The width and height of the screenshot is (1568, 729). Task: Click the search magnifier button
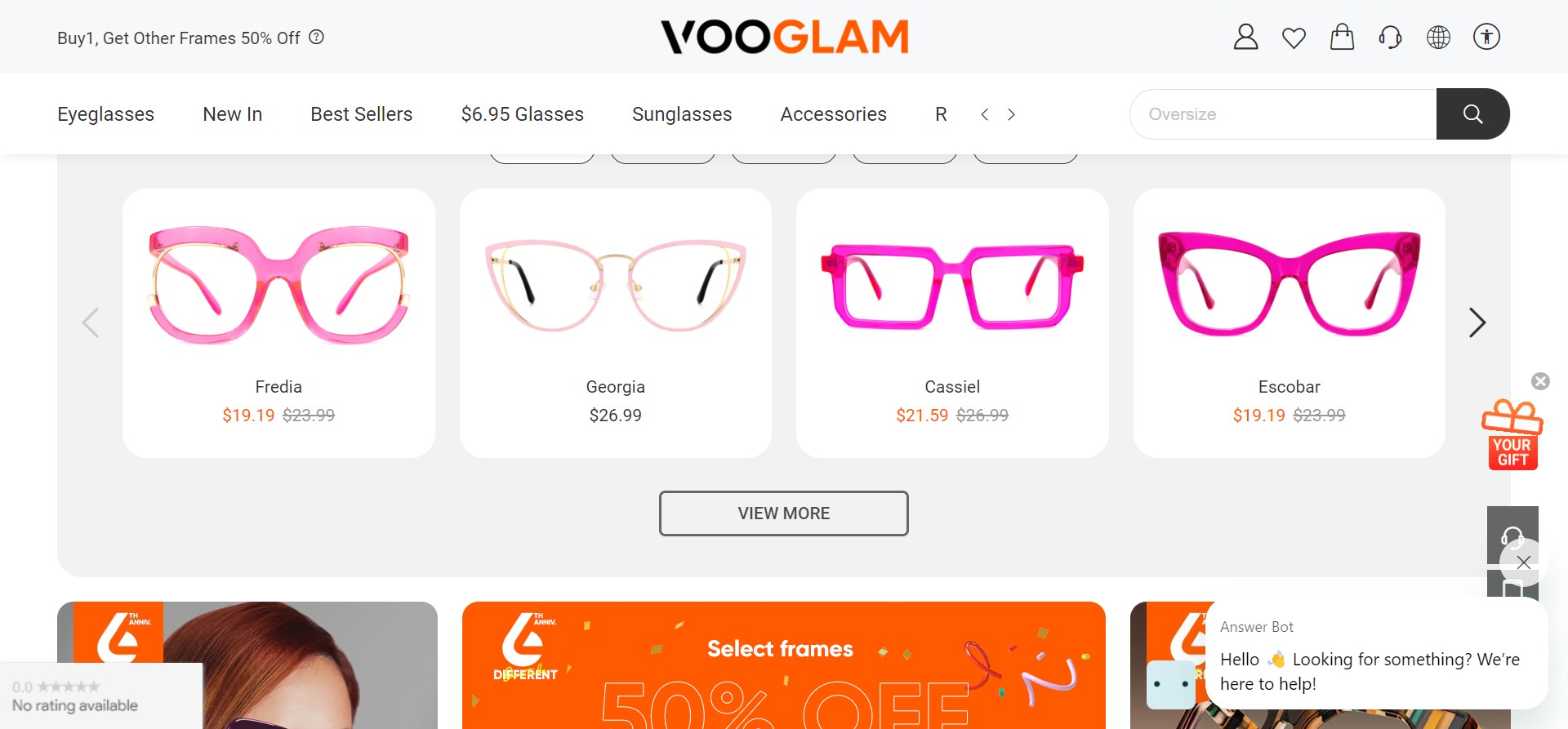(1472, 114)
